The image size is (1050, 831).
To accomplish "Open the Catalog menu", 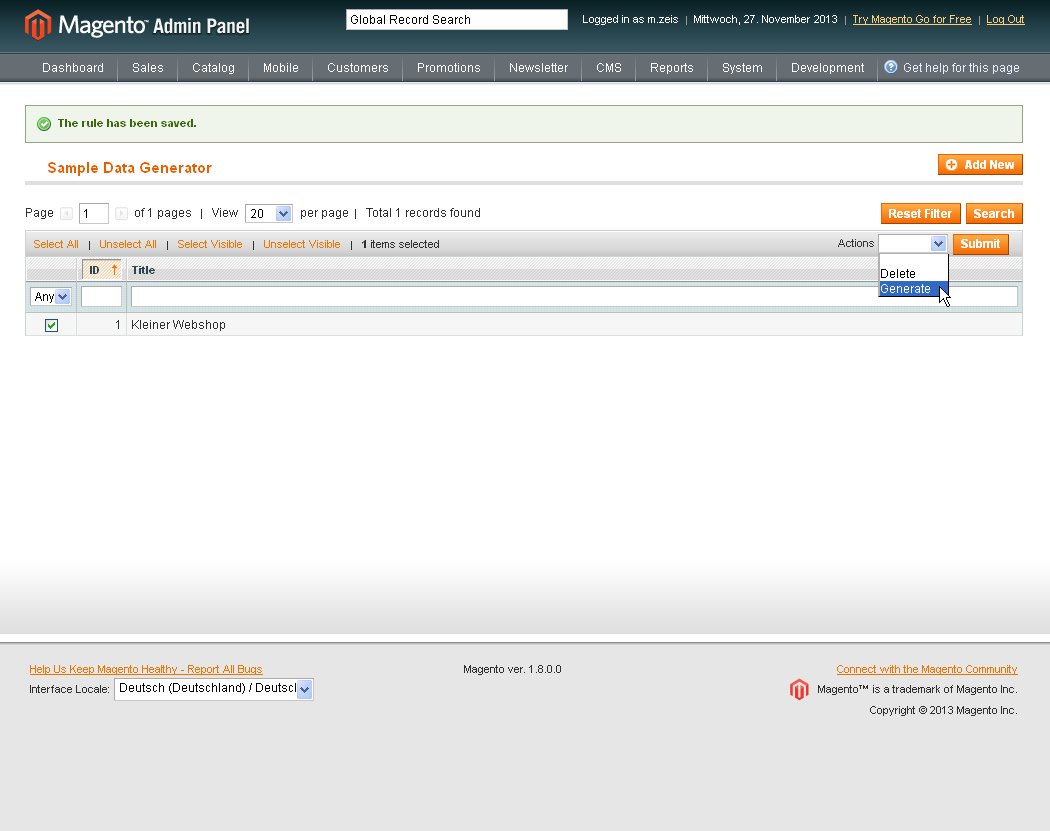I will pyautogui.click(x=213, y=68).
